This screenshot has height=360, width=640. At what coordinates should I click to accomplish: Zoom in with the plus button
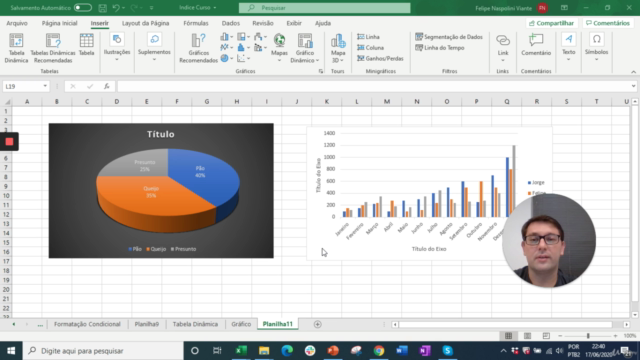coord(615,336)
